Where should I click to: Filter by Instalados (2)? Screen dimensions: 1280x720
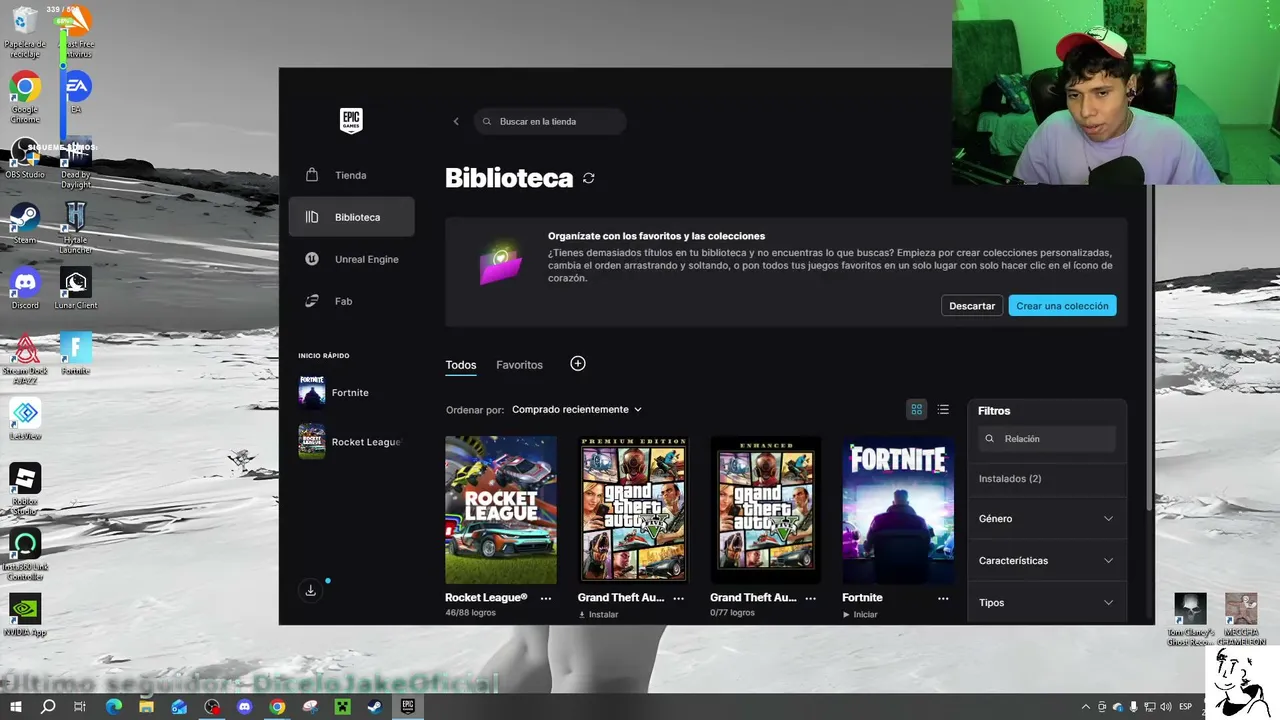click(x=1010, y=479)
